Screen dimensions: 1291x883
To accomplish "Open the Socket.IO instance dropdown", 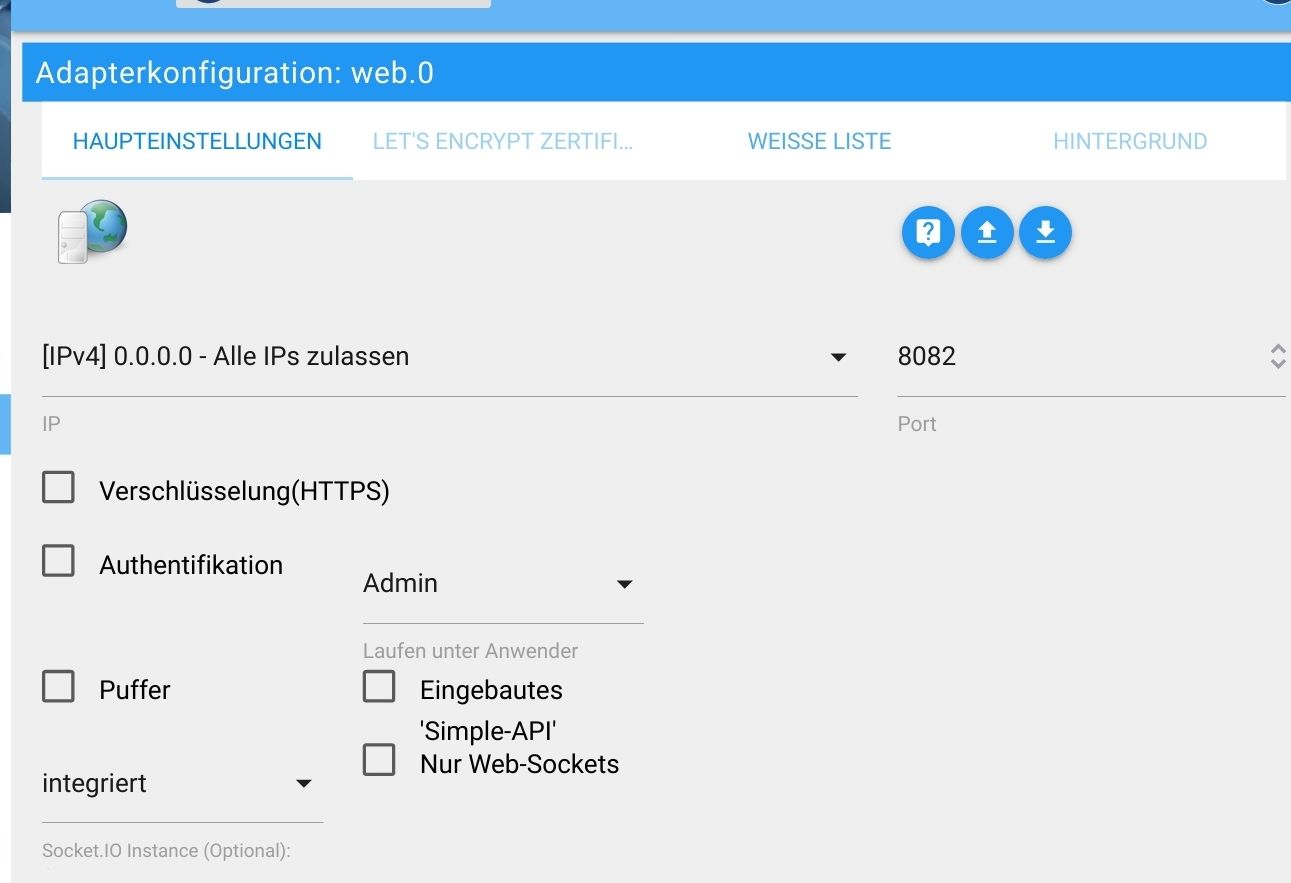I will 180,784.
